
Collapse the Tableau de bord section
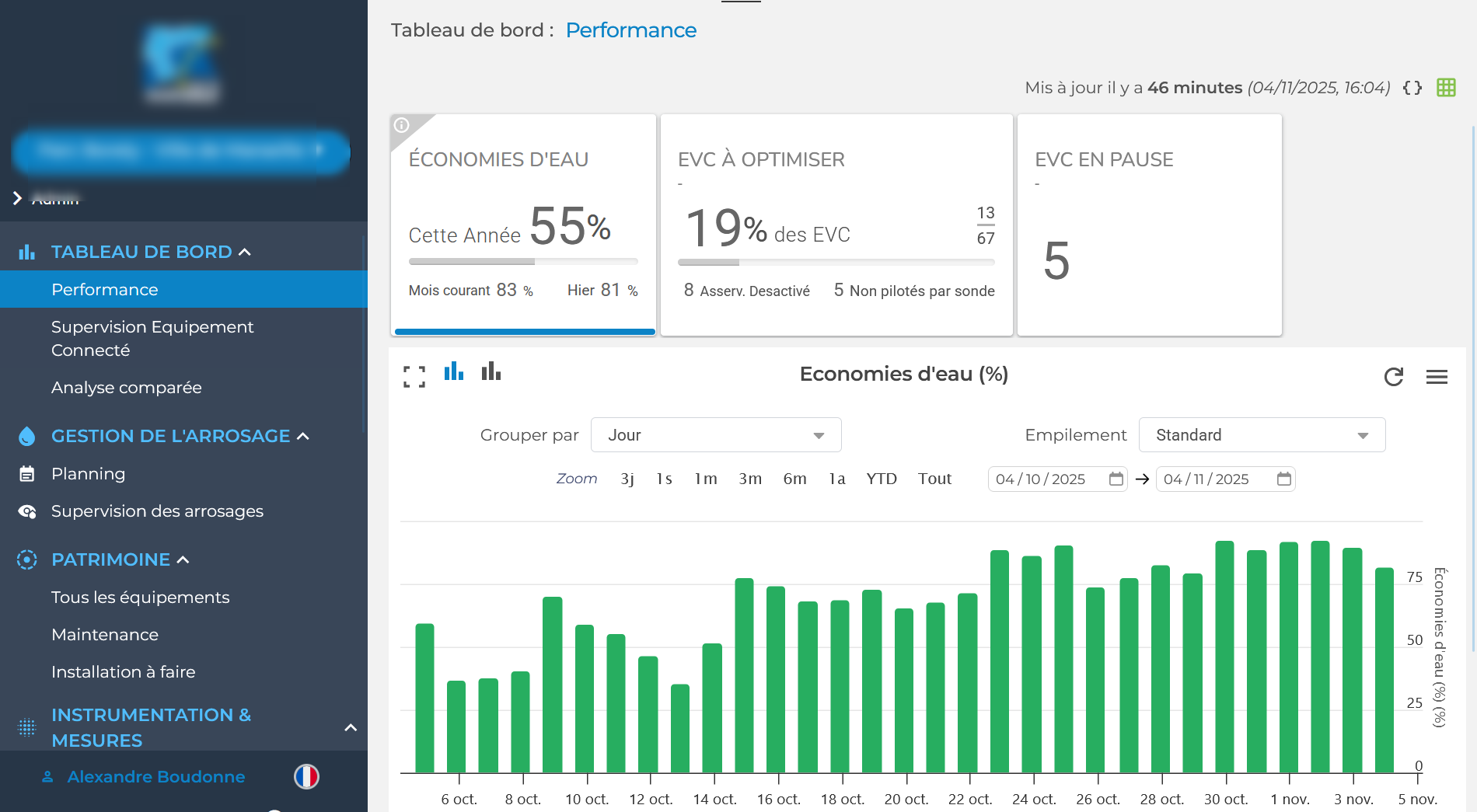click(x=245, y=252)
